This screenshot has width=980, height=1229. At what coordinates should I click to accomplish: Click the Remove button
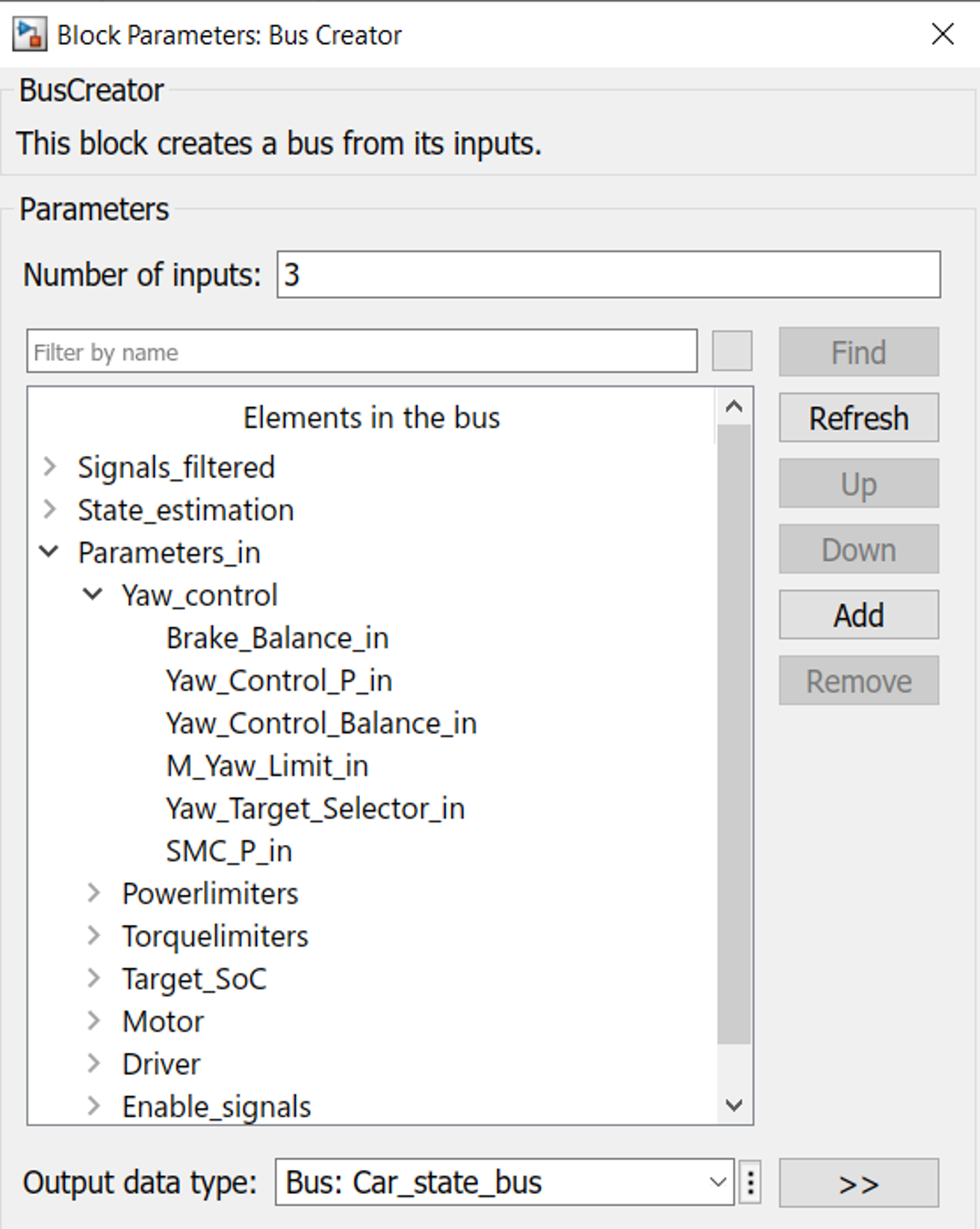tap(859, 681)
